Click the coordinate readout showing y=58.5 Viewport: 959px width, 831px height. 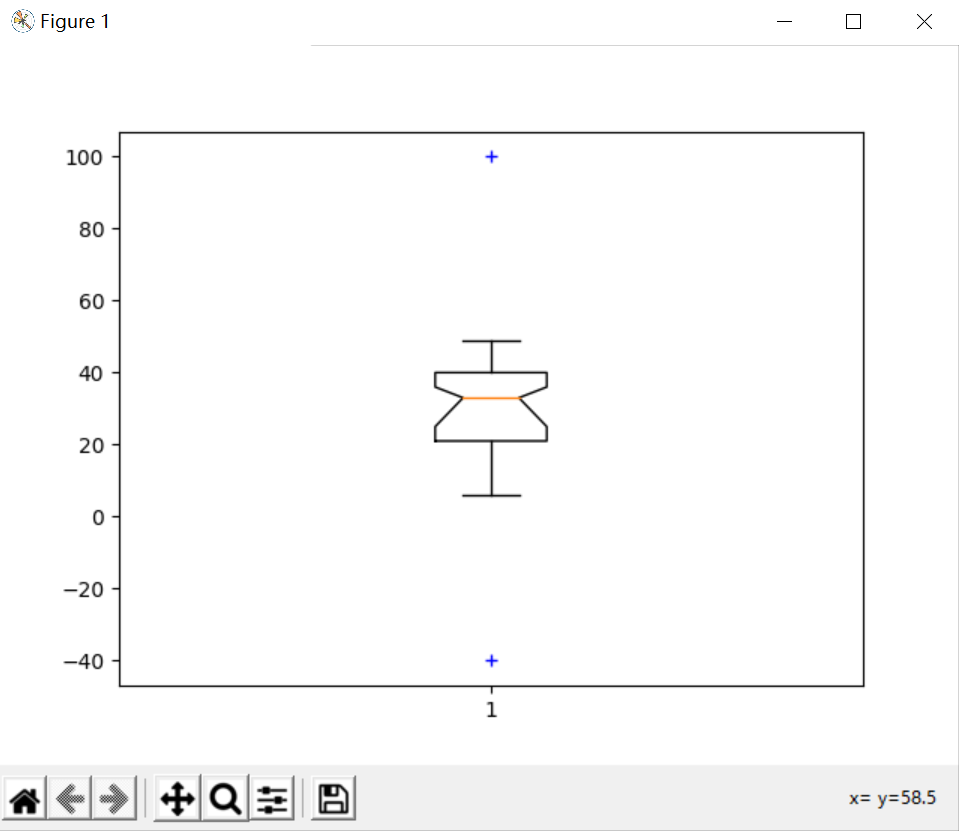click(891, 797)
